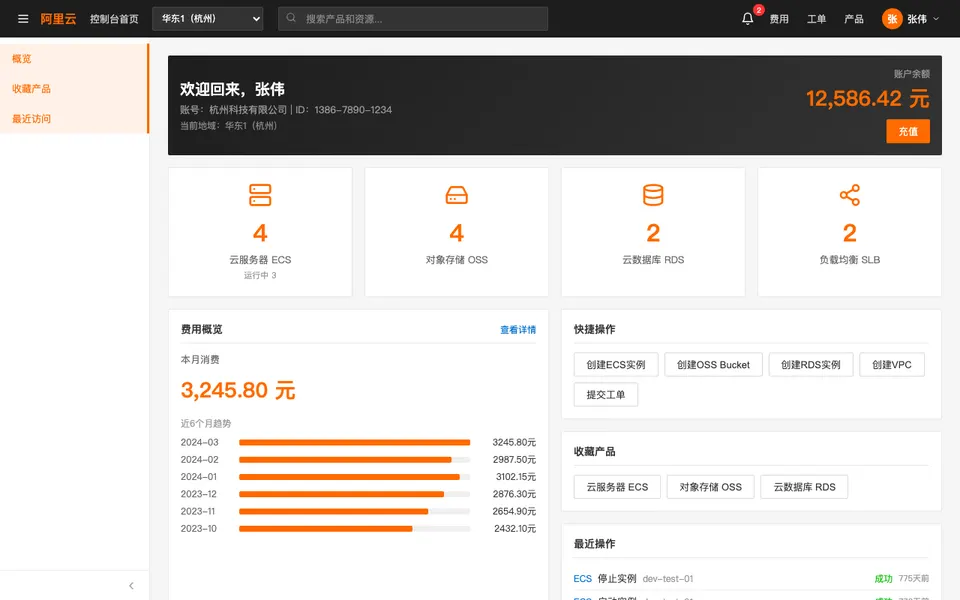The image size is (960, 600).
Task: Click the 2024-03 spending bar
Action: coord(354,442)
